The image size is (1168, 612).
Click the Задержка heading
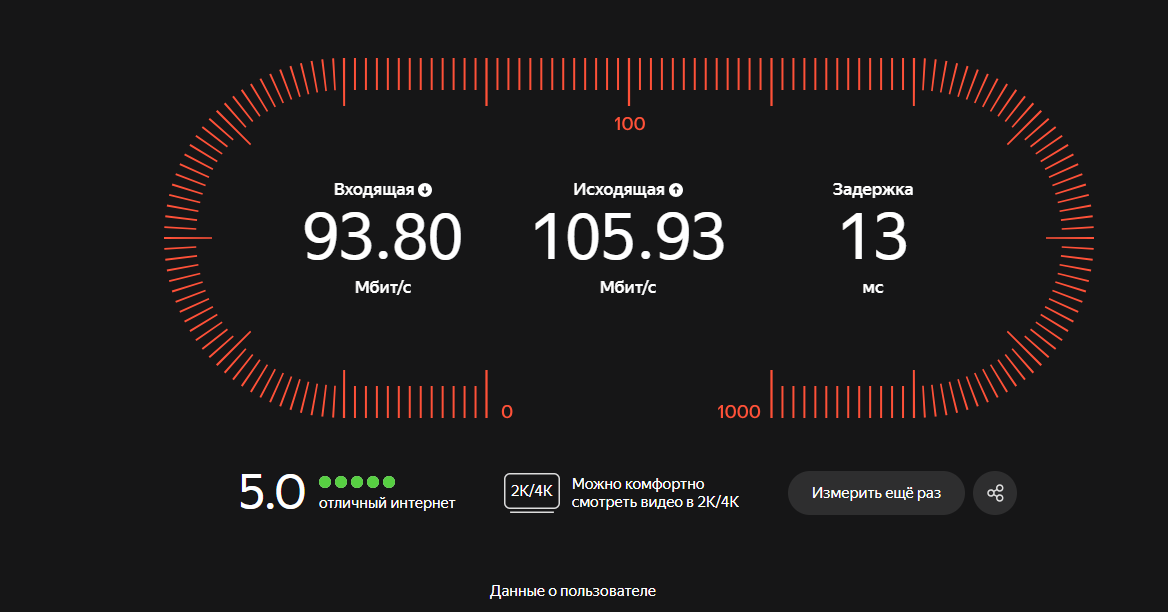pos(873,189)
